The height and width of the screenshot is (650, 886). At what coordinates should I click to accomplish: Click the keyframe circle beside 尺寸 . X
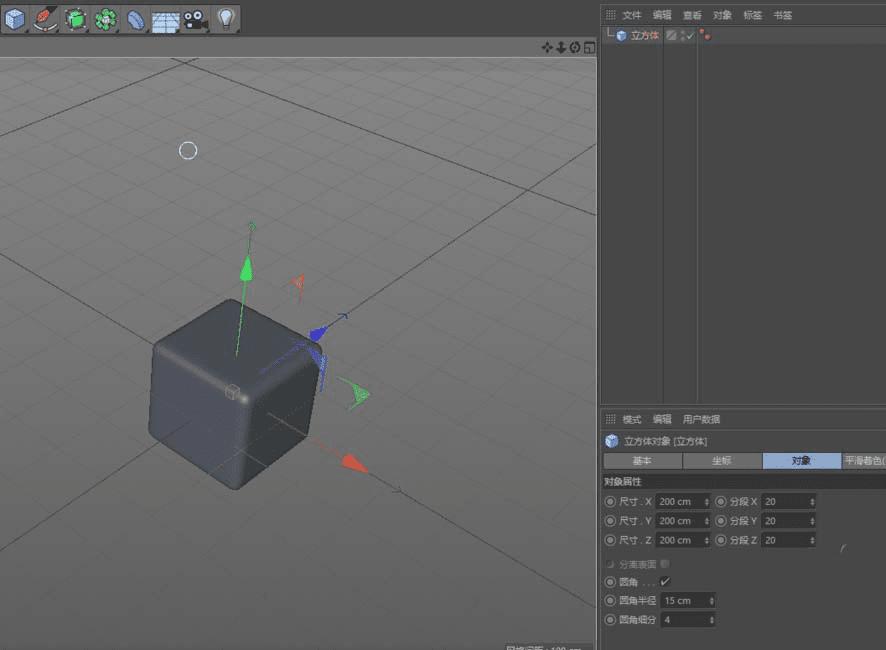pyautogui.click(x=610, y=501)
